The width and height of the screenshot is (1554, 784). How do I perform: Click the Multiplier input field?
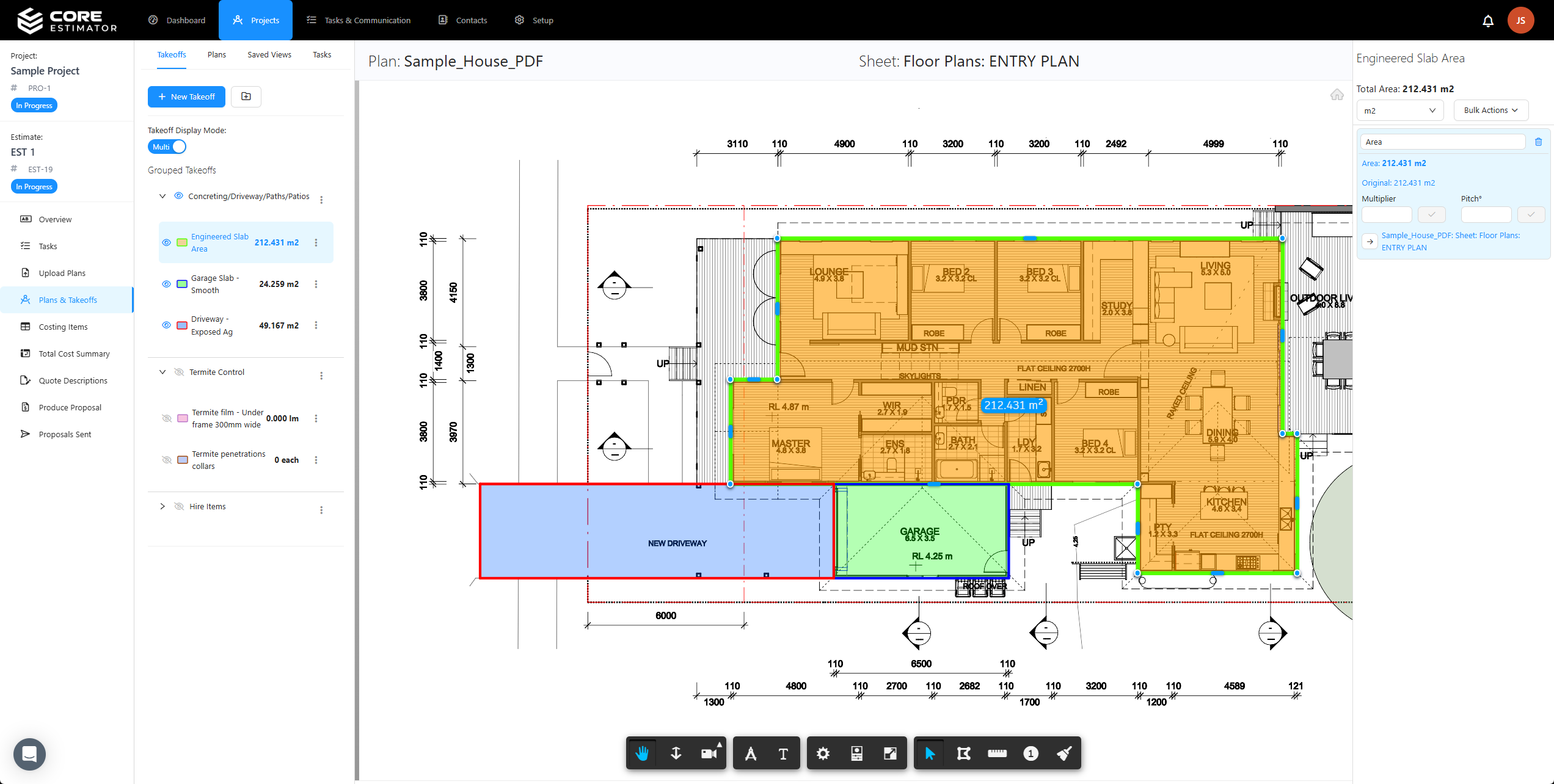[x=1386, y=214]
